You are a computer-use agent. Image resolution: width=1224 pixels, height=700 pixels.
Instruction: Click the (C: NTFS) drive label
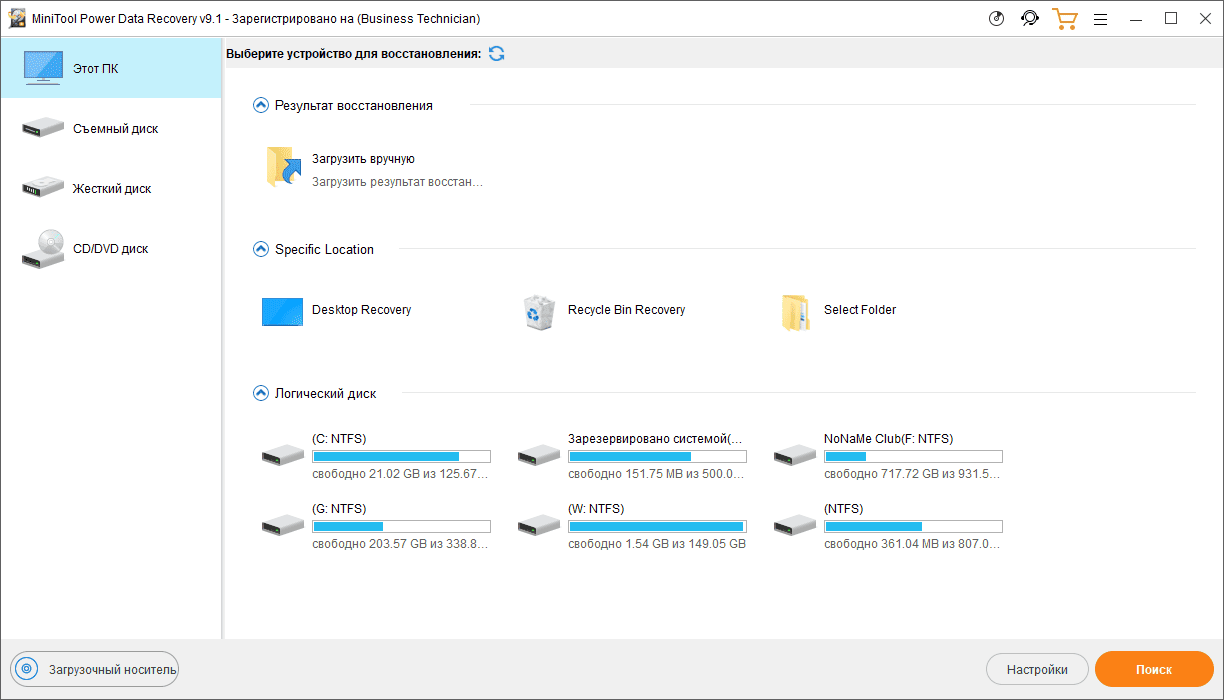[339, 439]
